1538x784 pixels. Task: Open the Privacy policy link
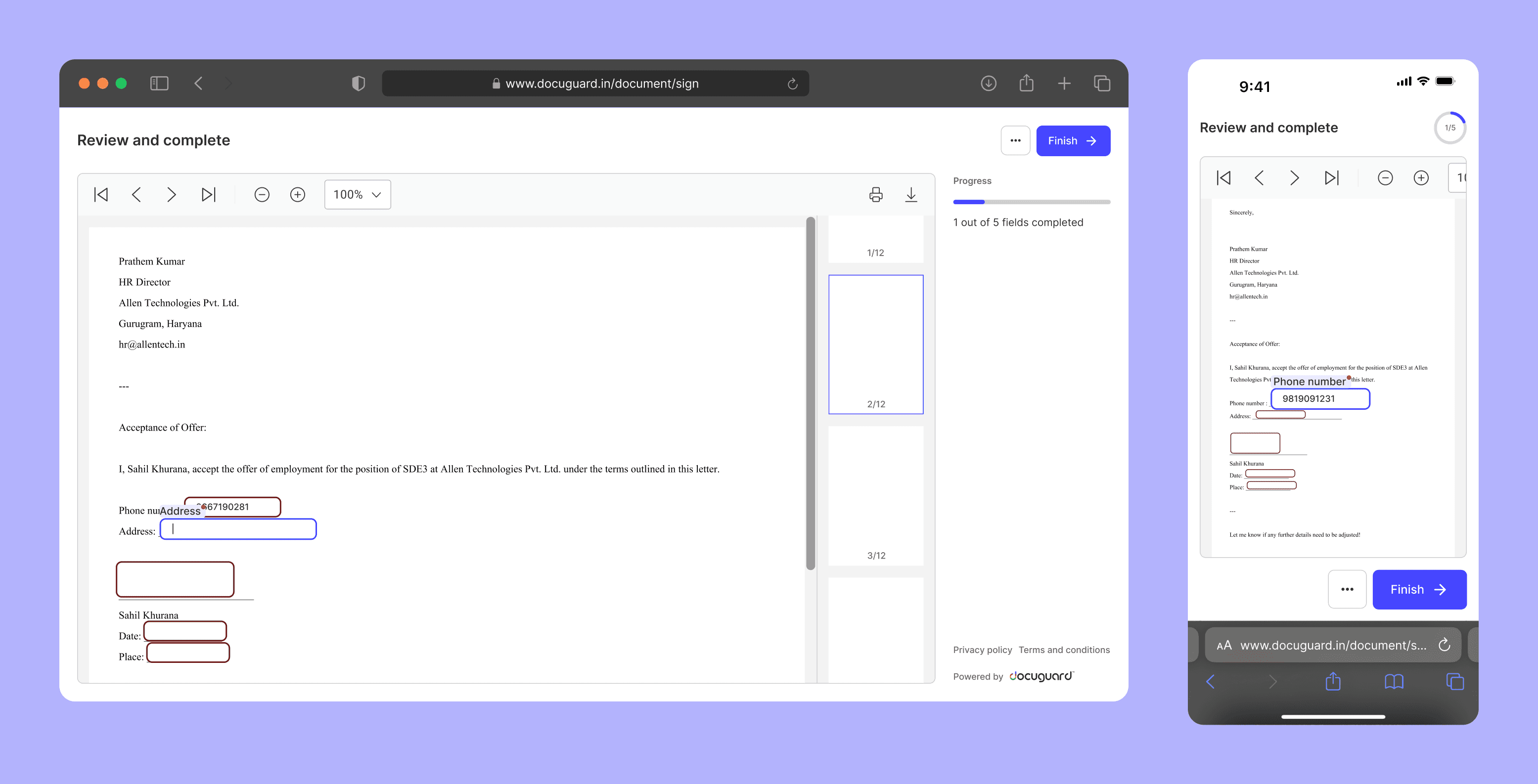point(982,650)
